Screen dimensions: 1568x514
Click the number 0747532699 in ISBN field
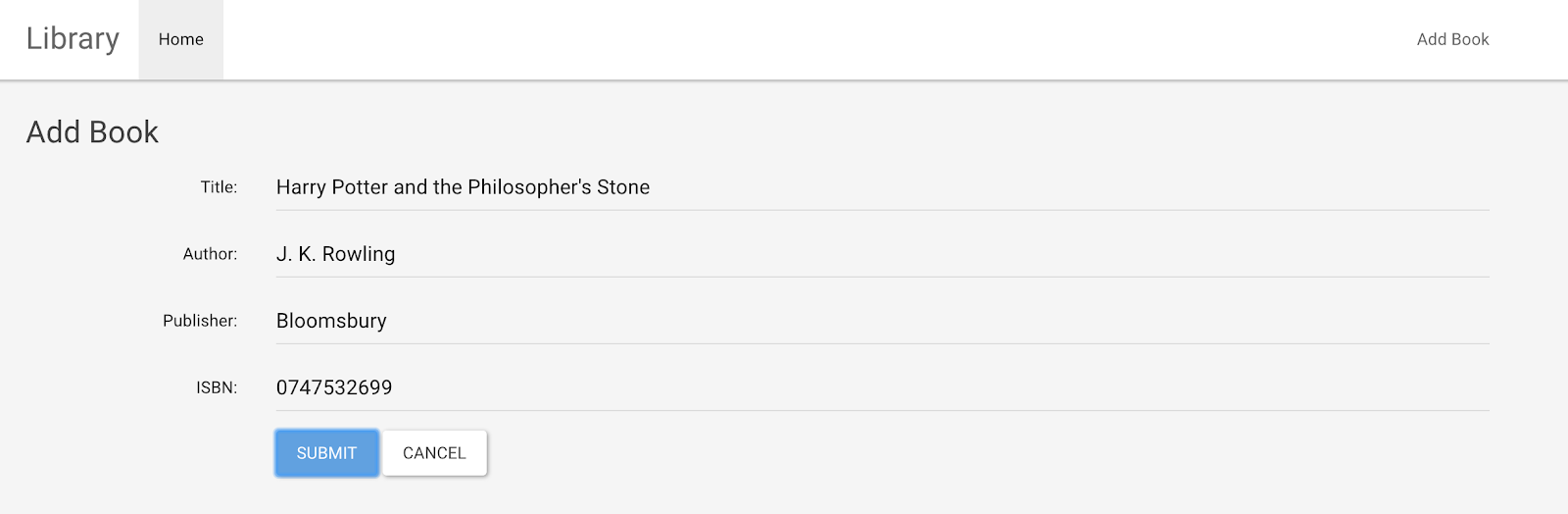pos(334,387)
